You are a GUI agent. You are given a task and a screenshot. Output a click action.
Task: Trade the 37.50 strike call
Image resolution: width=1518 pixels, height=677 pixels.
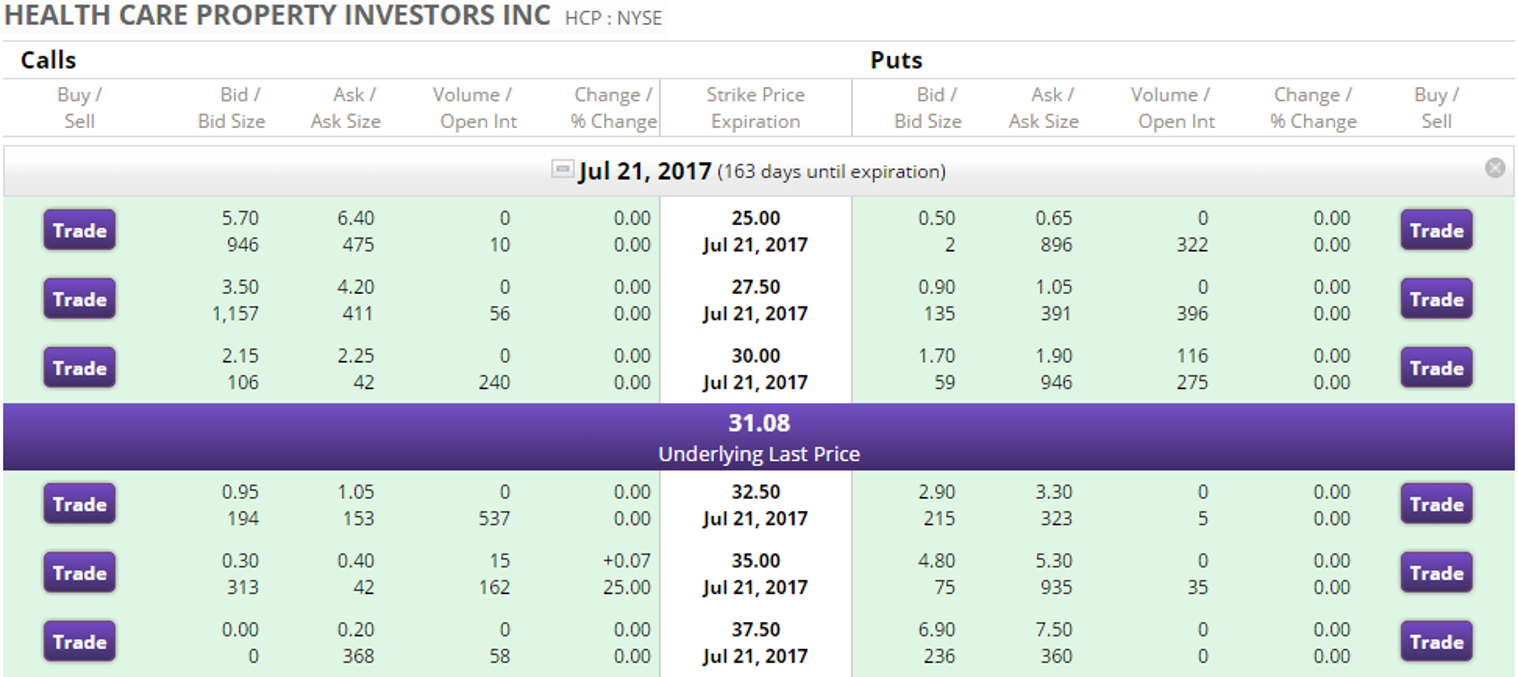pyautogui.click(x=80, y=642)
